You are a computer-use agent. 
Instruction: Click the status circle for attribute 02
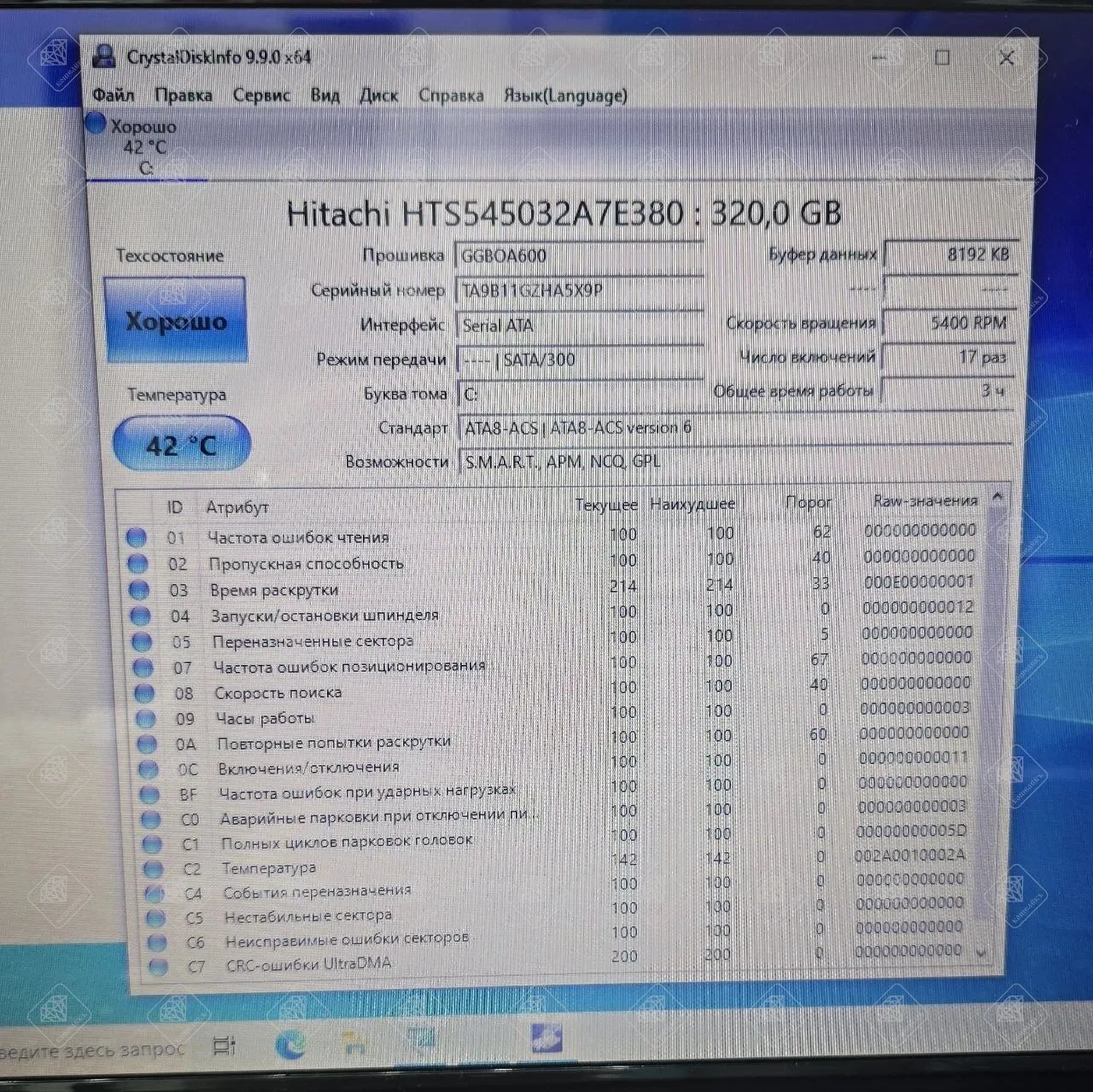tap(137, 564)
